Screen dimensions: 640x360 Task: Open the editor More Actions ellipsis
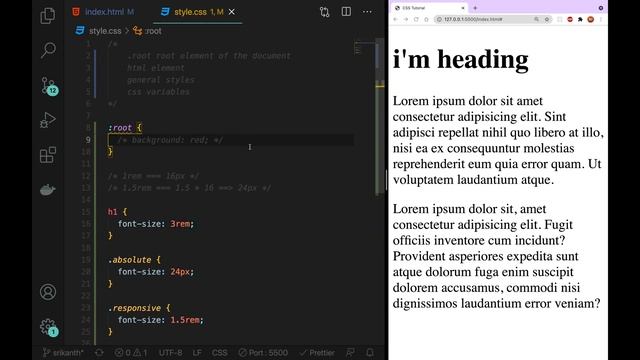click(x=367, y=12)
